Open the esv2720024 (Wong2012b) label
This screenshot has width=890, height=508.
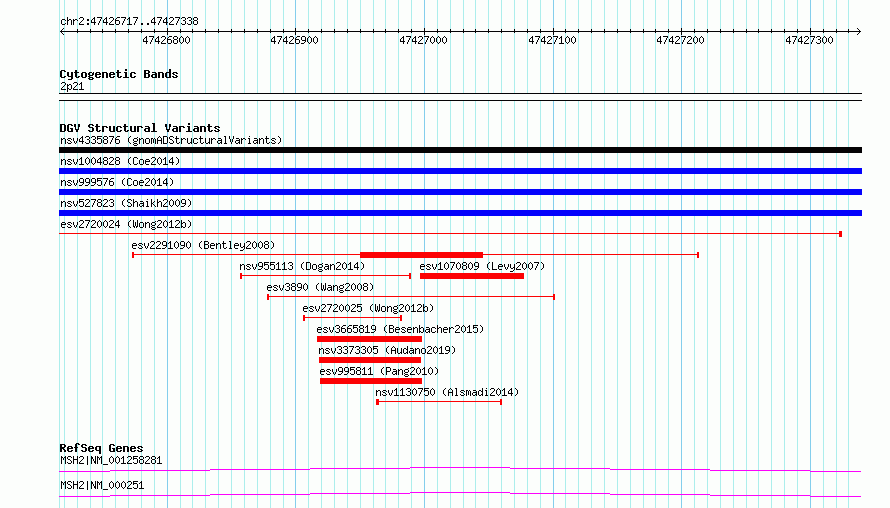click(x=126, y=224)
